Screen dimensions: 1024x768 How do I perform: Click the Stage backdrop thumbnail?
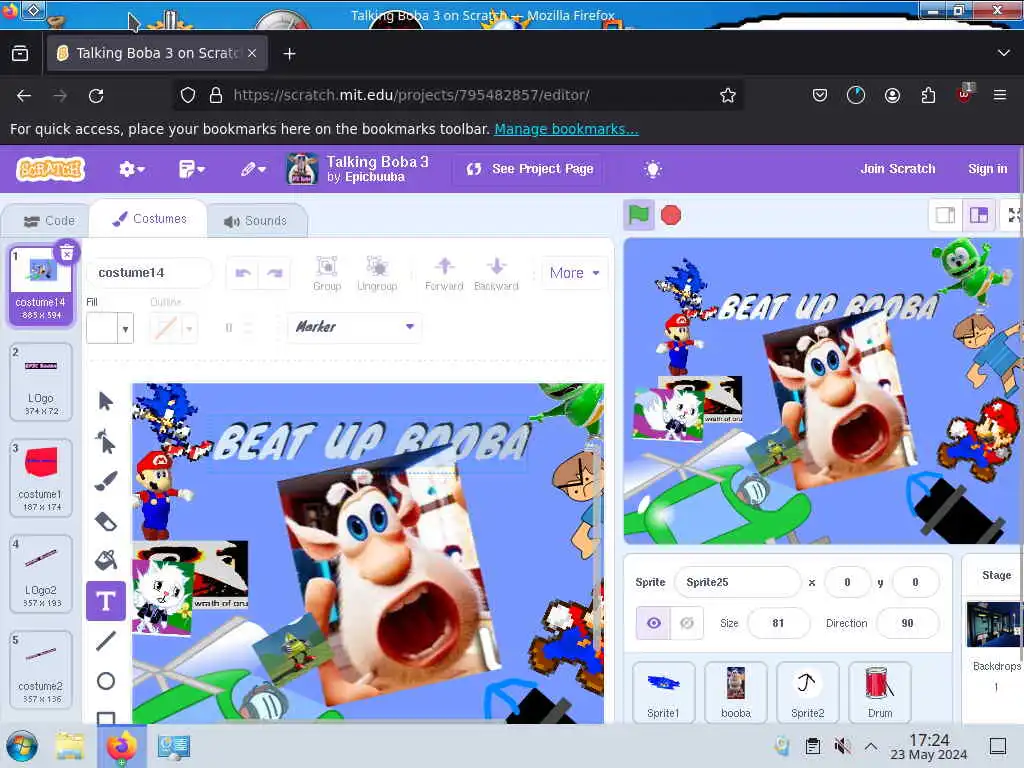pos(994,624)
